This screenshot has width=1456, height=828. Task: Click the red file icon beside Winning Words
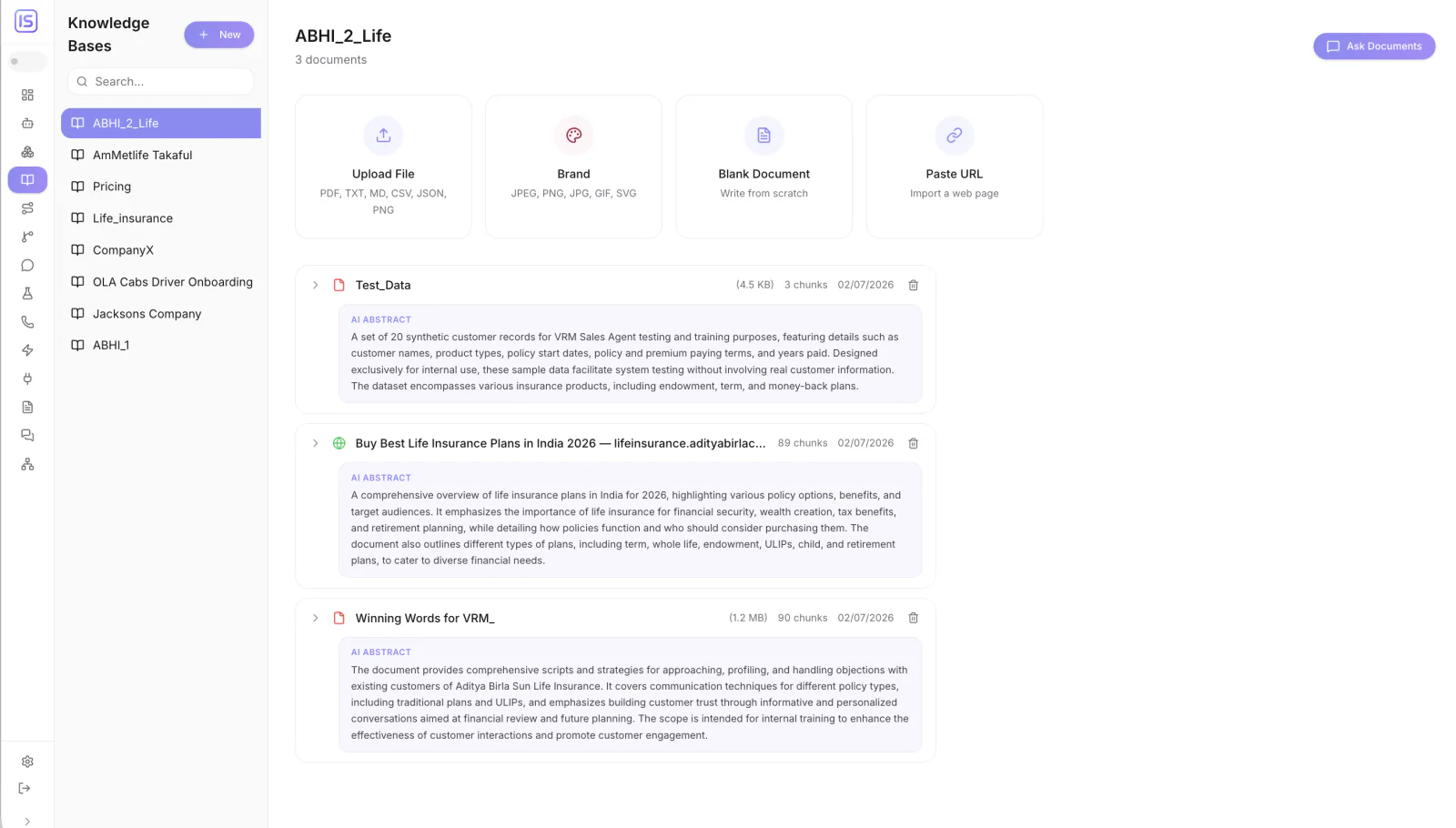[339, 618]
